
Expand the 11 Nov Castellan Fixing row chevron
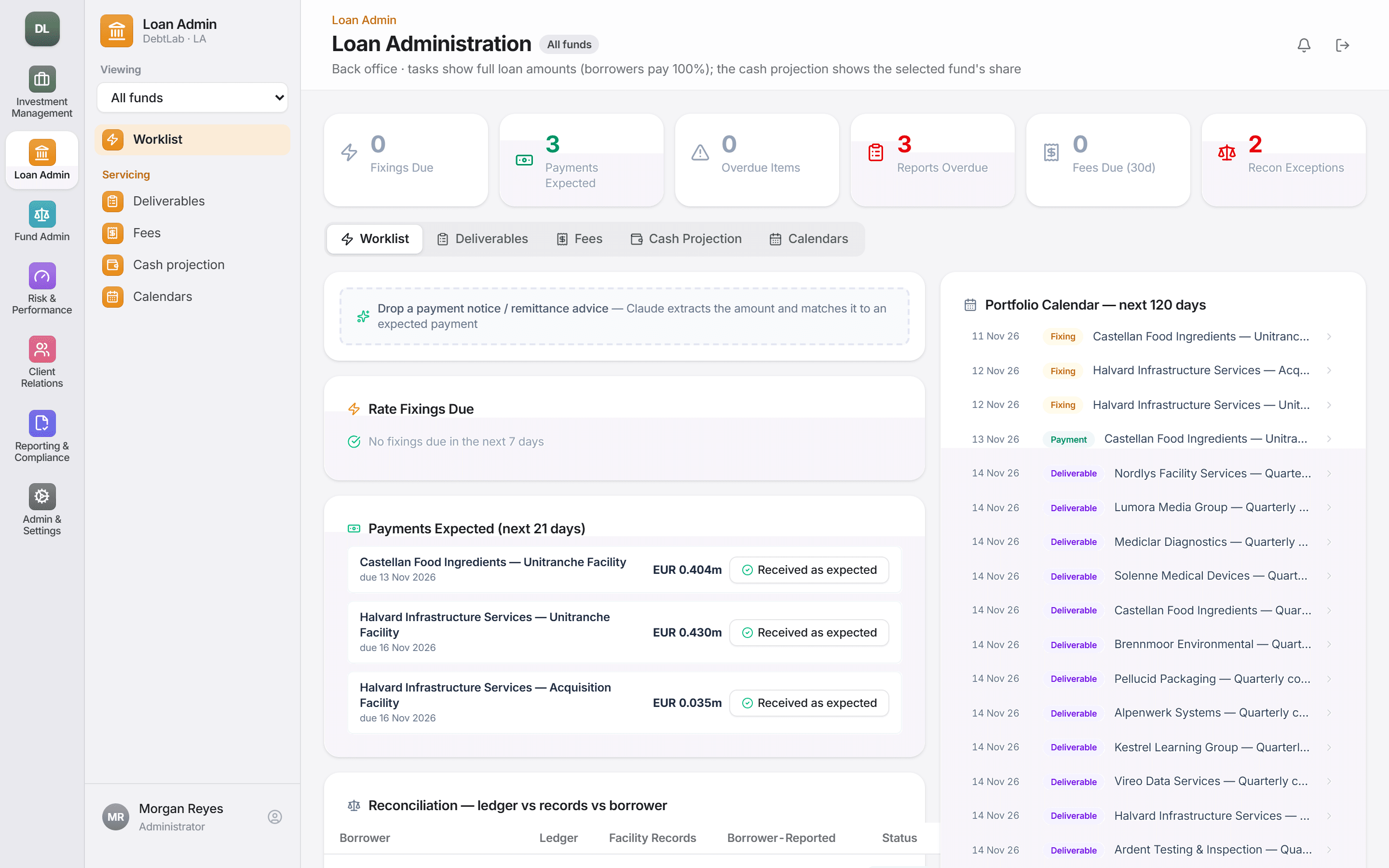point(1329,337)
